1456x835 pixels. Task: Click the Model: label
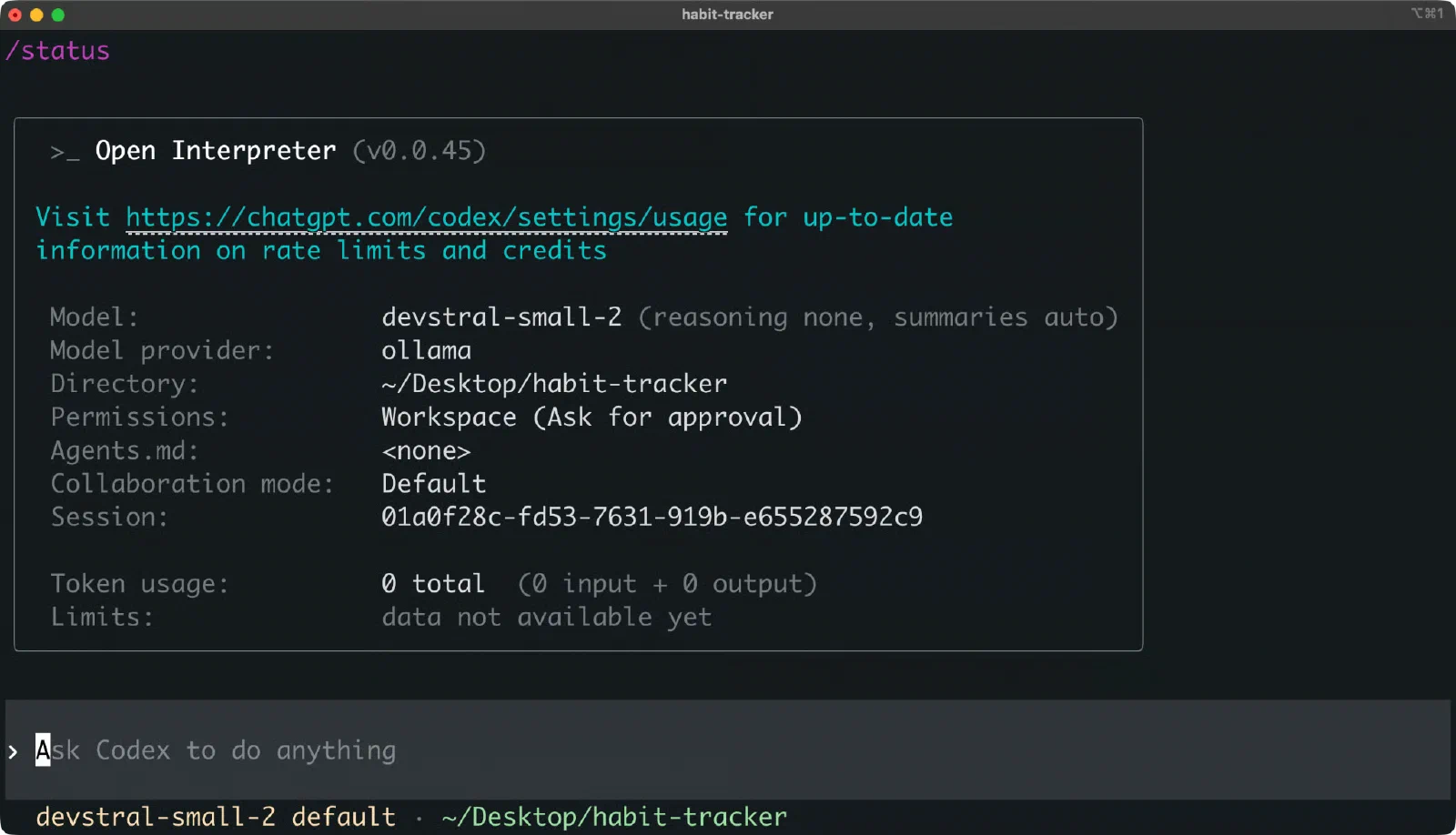[x=95, y=317]
